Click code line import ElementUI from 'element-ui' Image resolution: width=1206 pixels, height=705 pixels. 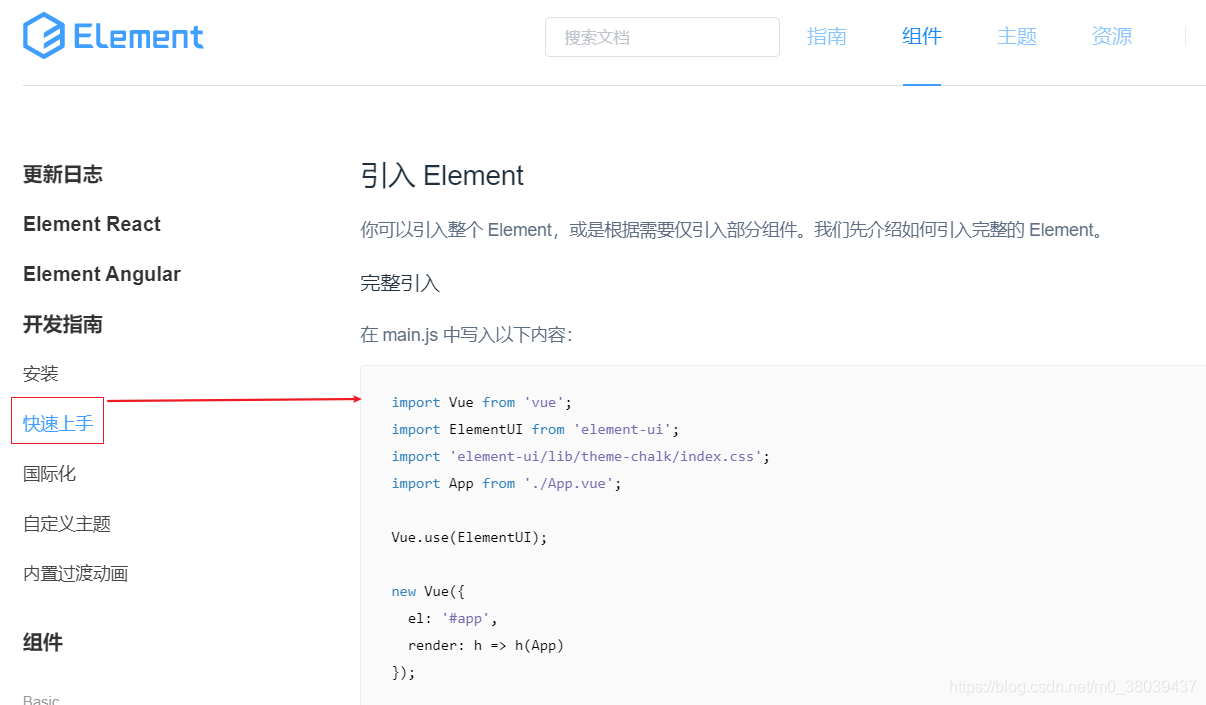535,429
